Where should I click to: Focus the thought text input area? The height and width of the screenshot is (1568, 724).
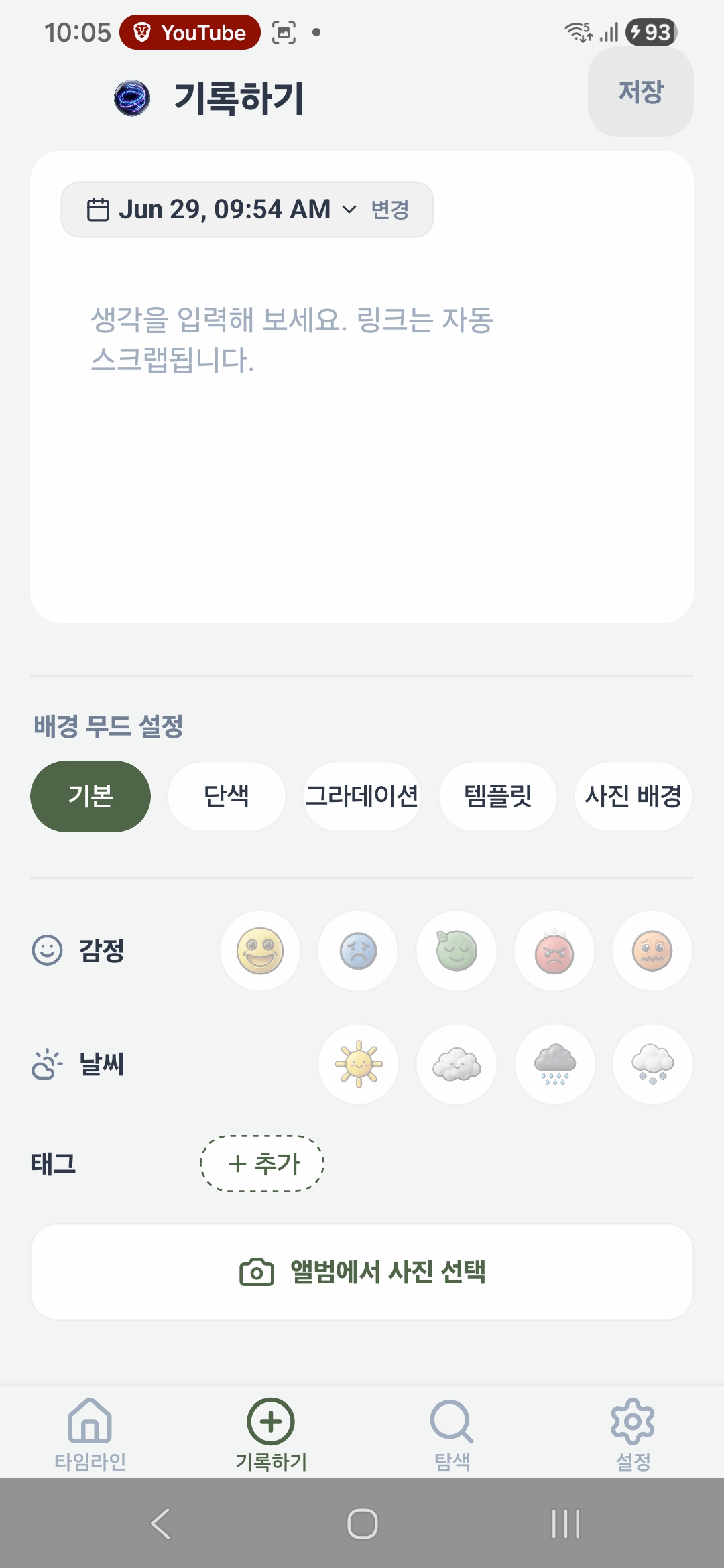[x=362, y=429]
